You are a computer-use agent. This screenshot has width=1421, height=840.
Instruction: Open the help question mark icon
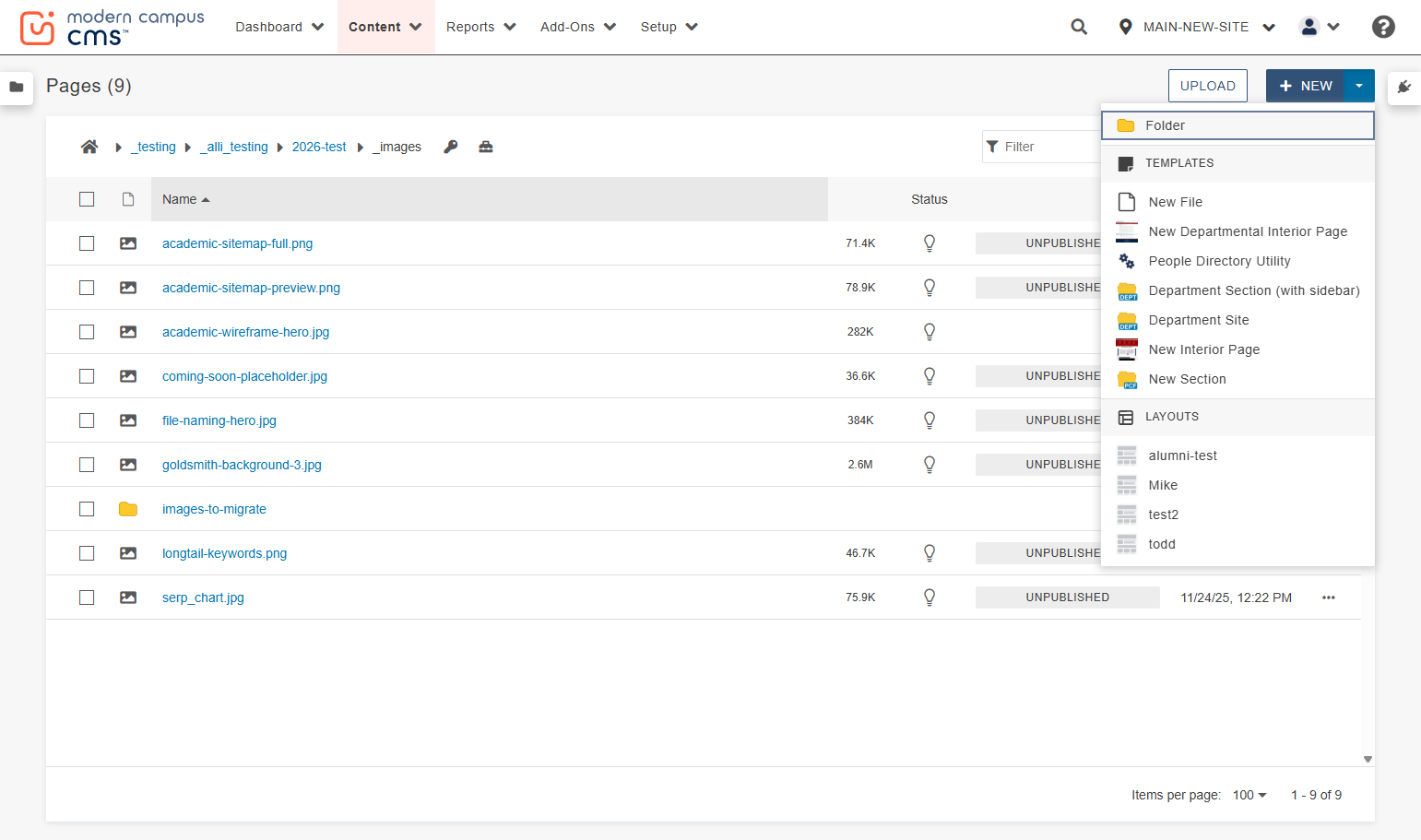(1383, 27)
